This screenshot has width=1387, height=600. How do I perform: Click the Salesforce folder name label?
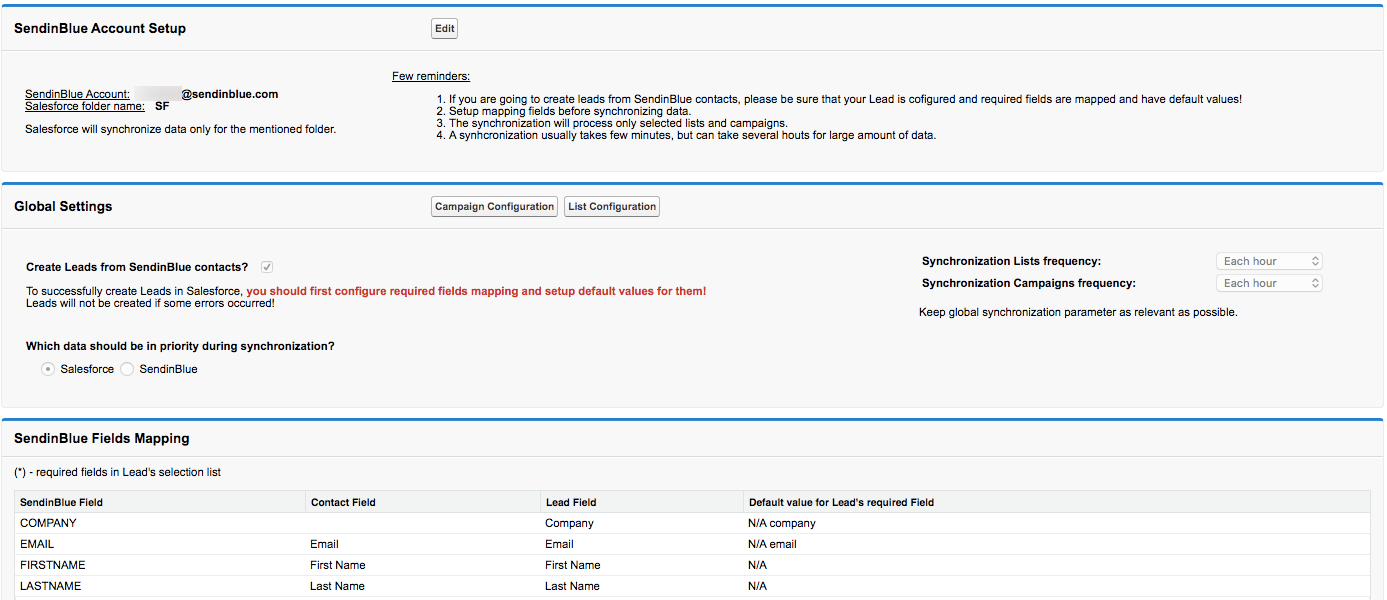pos(84,106)
